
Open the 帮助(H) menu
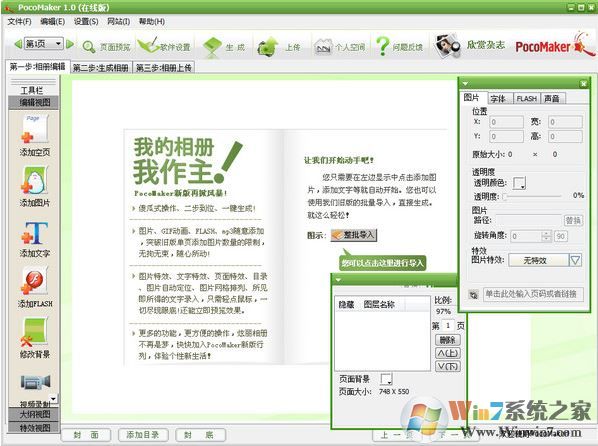152,21
